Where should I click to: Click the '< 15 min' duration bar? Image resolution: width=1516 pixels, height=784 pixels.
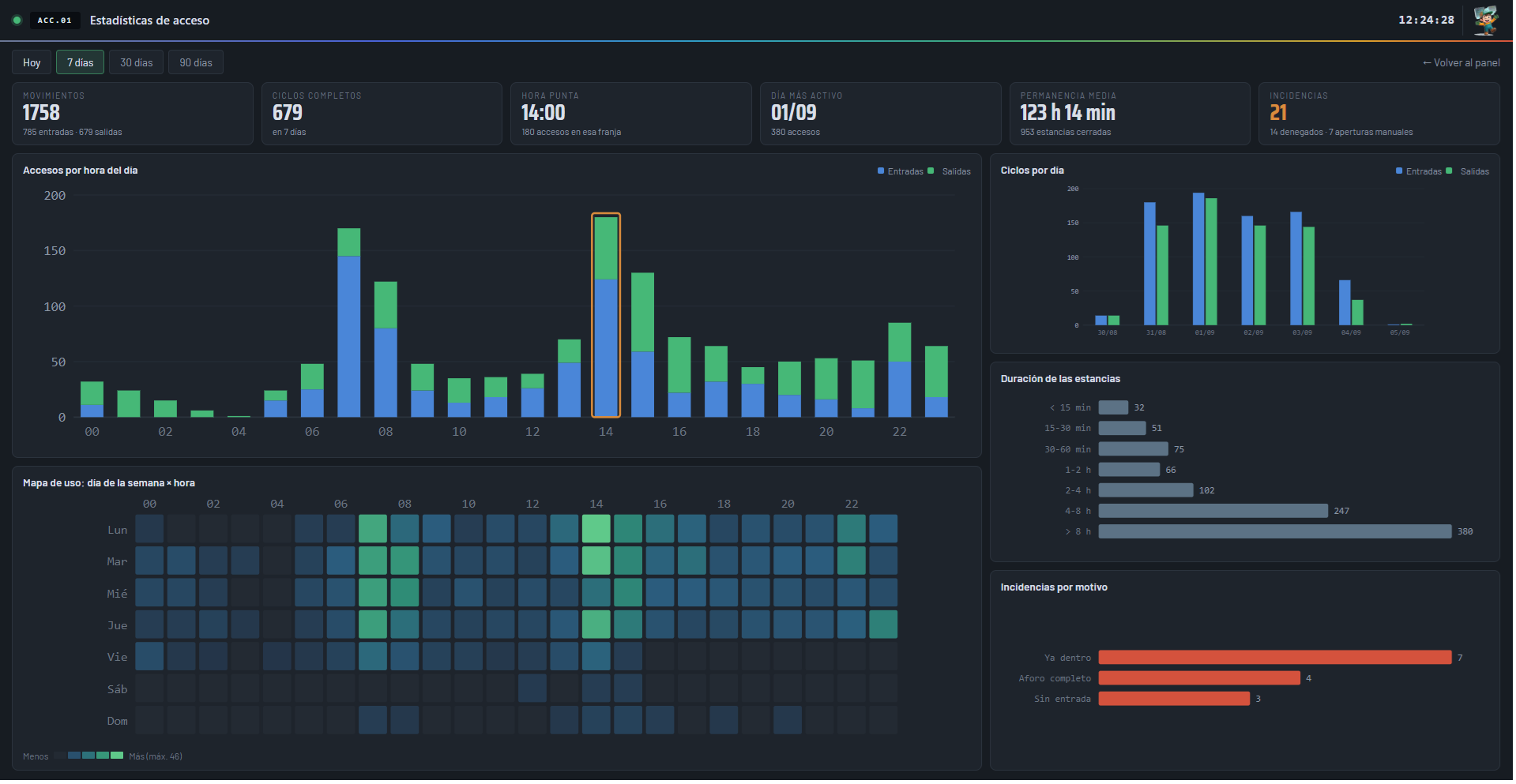(1114, 407)
